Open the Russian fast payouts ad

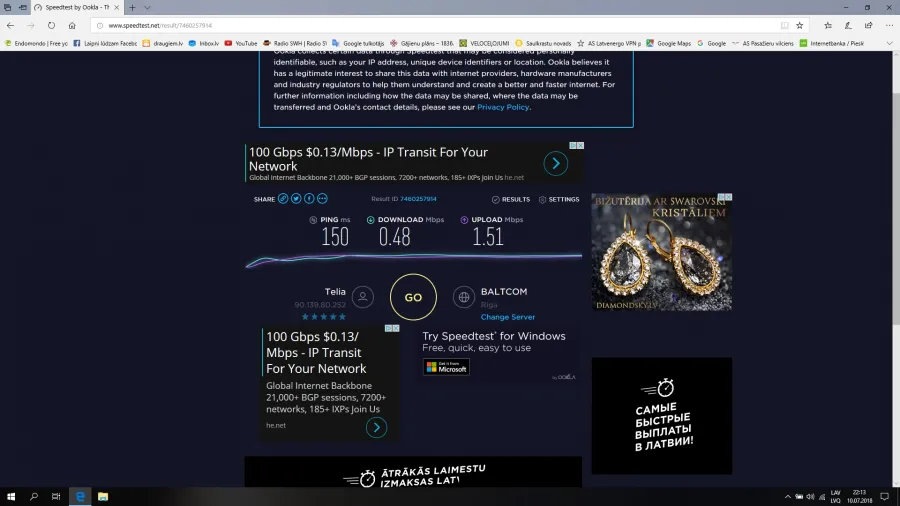click(x=662, y=416)
